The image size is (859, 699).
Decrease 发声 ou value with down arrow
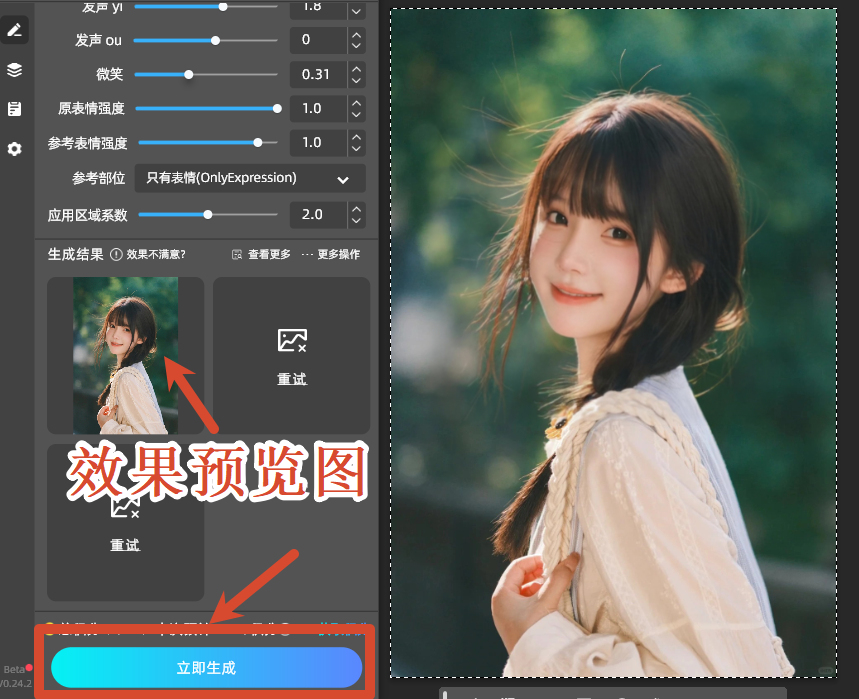point(356,46)
